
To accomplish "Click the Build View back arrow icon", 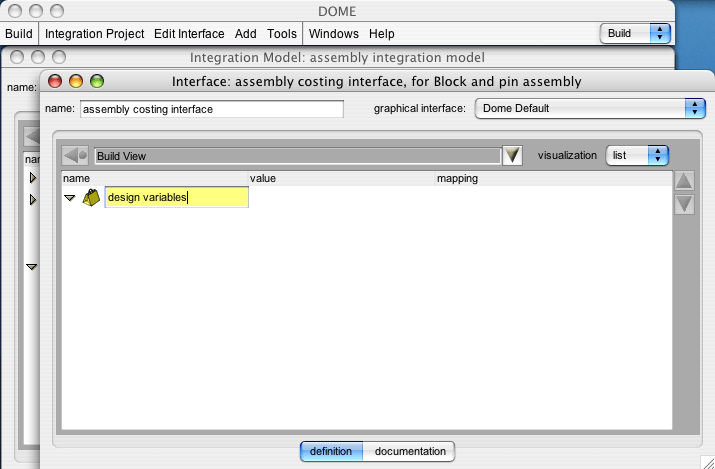I will pos(75,155).
